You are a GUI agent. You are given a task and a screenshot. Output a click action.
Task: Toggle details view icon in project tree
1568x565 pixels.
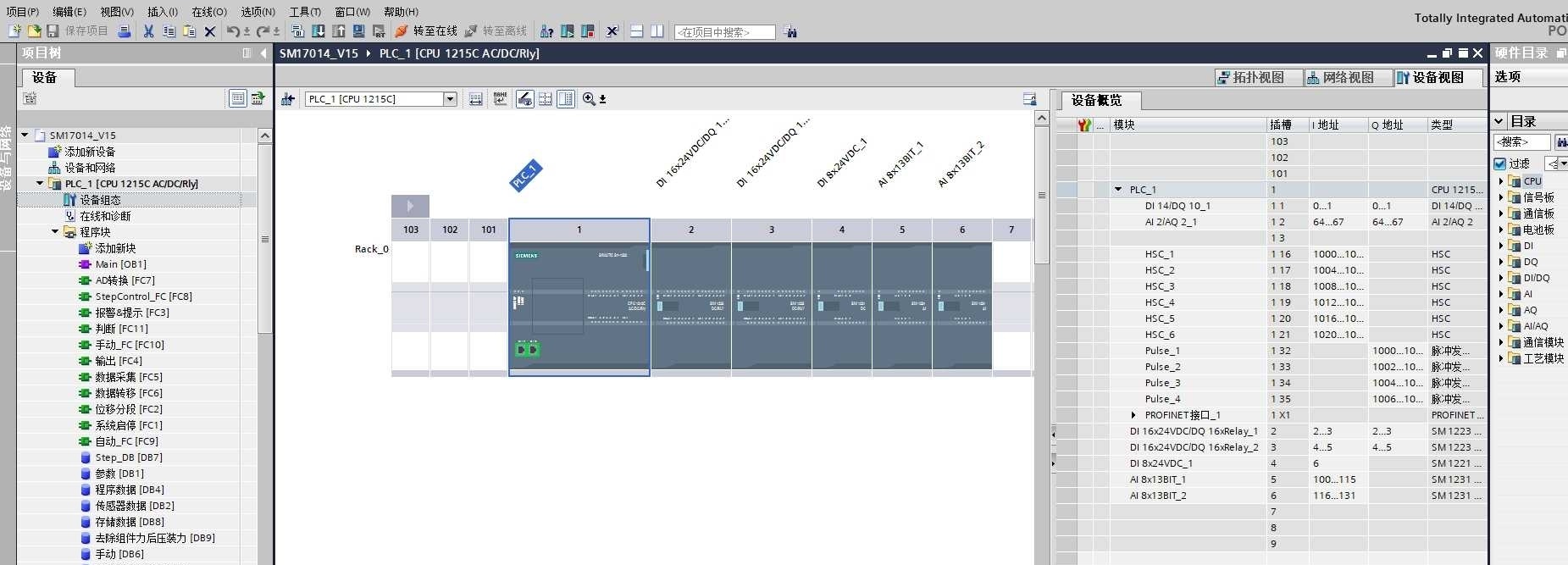[238, 99]
